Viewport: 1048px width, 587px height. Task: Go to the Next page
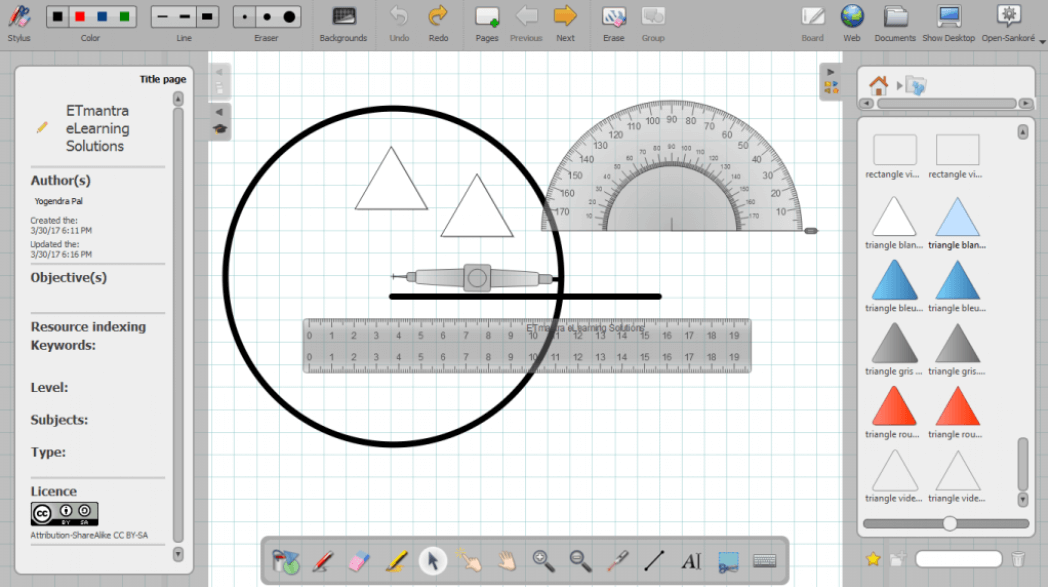(x=565, y=23)
